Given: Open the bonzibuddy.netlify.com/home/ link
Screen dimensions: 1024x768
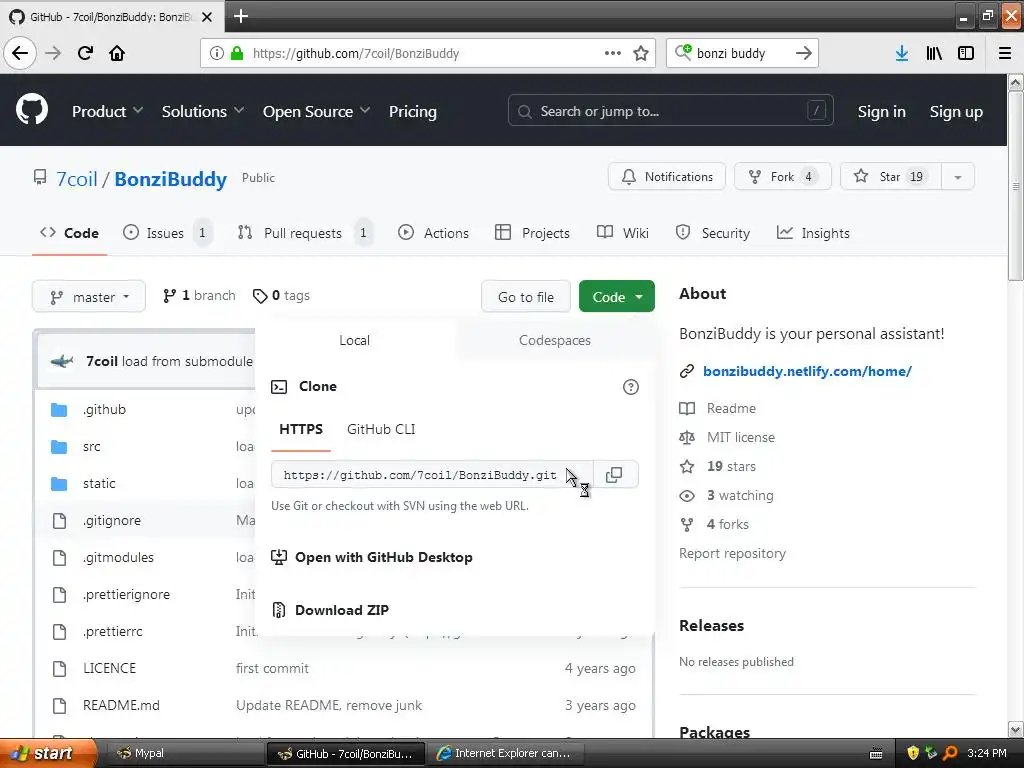Looking at the screenshot, I should (807, 371).
